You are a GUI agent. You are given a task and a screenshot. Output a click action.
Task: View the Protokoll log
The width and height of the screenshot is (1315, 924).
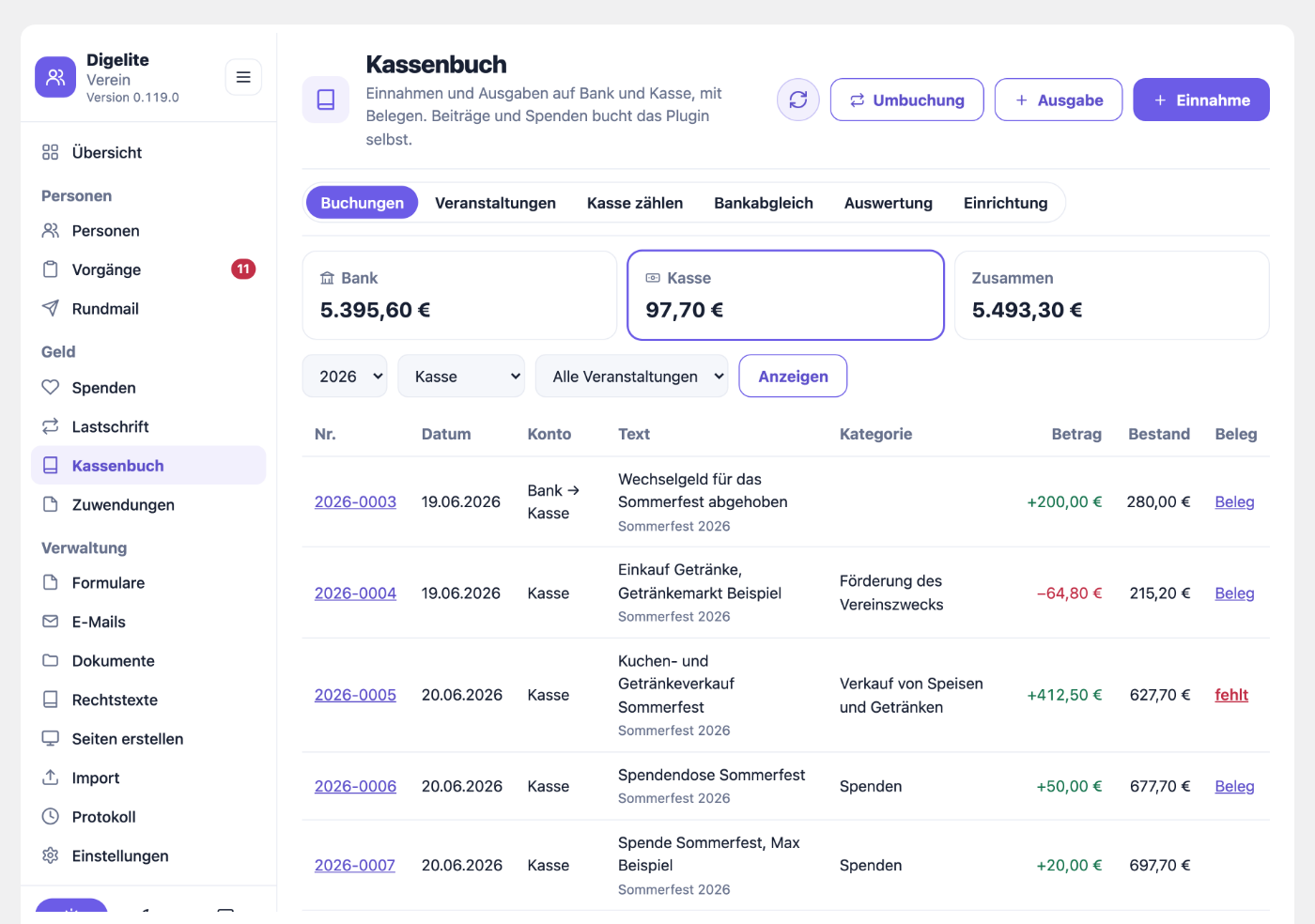tap(148, 817)
